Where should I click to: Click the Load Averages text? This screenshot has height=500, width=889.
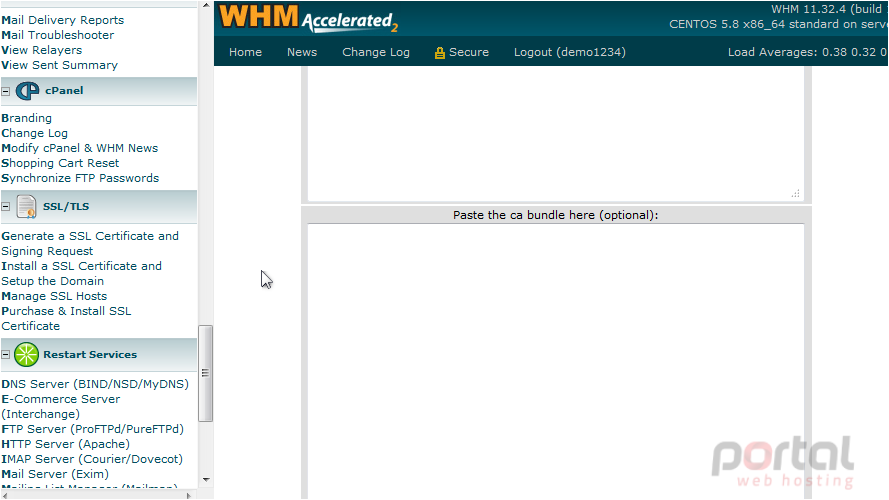tap(807, 52)
